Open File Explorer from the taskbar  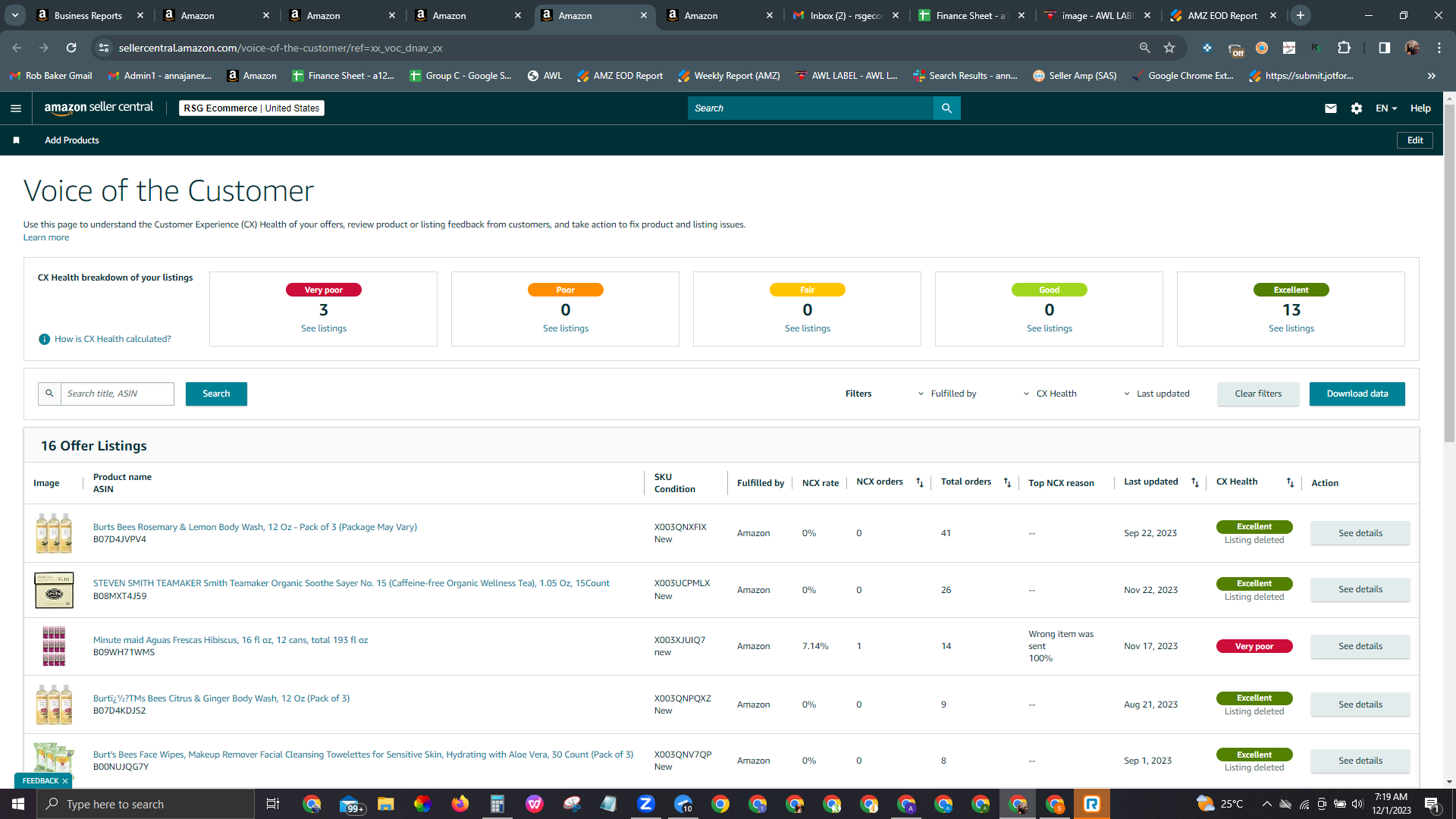[x=386, y=804]
